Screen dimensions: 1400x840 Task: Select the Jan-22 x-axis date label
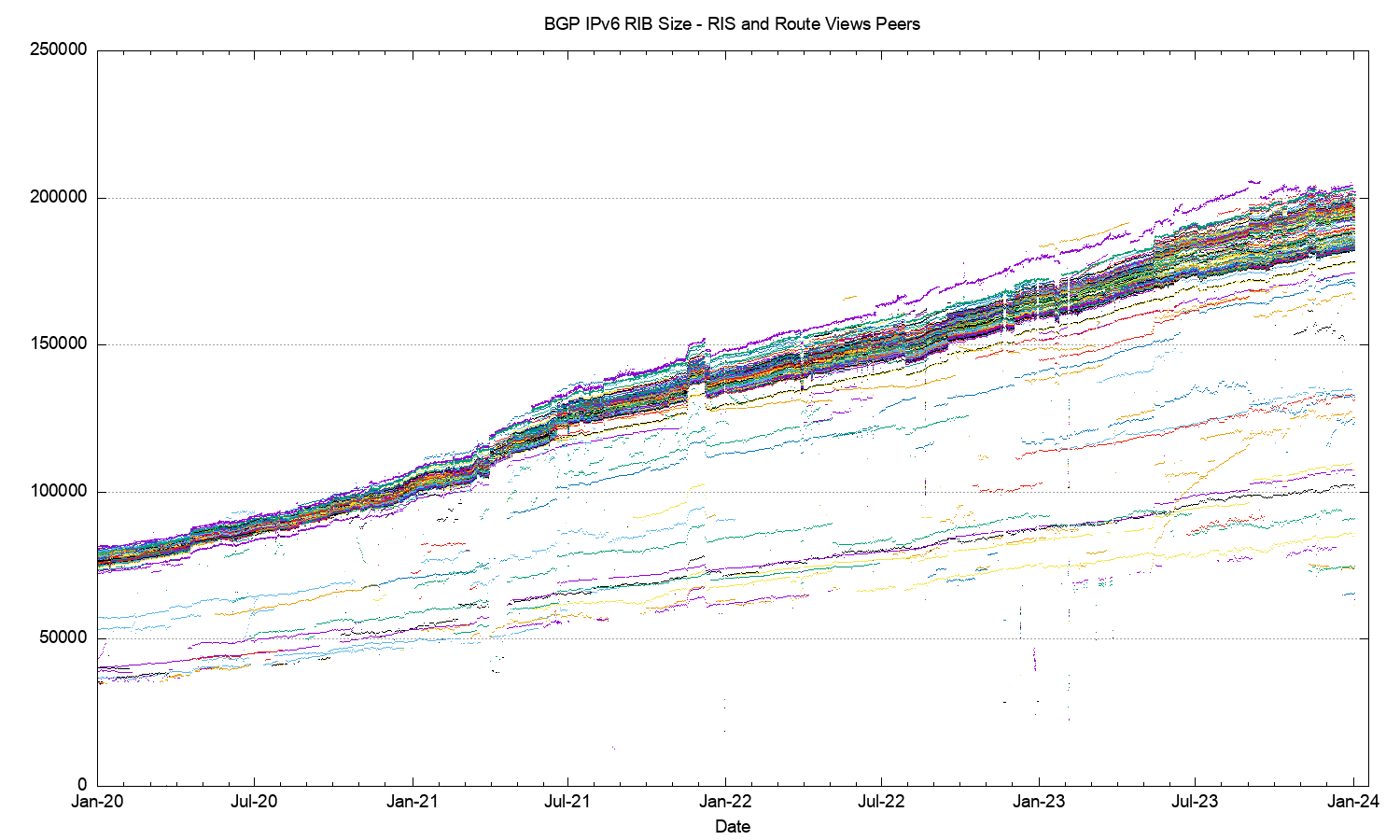coord(725,801)
